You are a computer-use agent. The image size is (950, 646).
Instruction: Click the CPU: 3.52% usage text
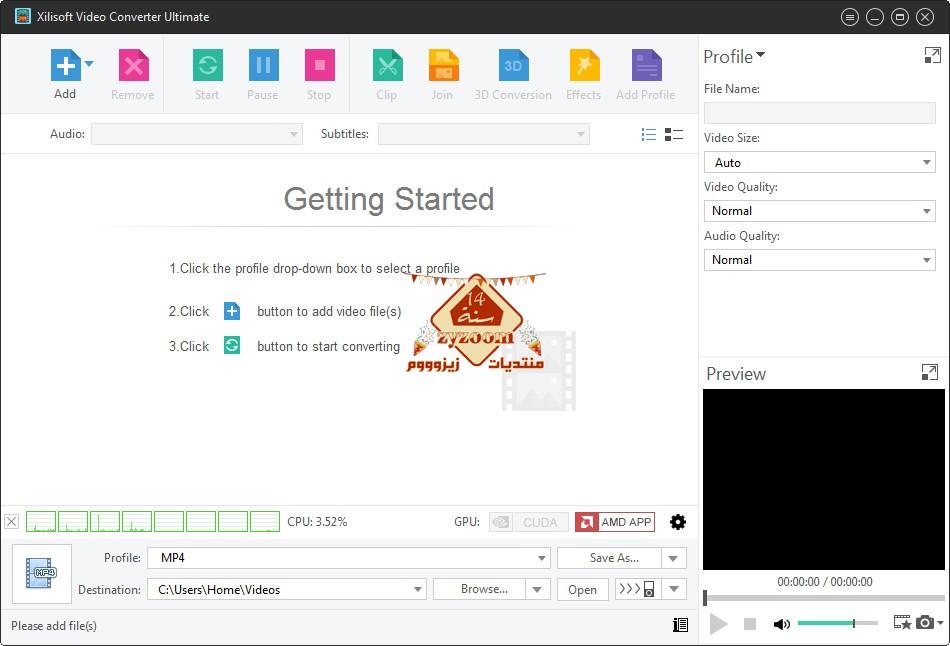(317, 522)
